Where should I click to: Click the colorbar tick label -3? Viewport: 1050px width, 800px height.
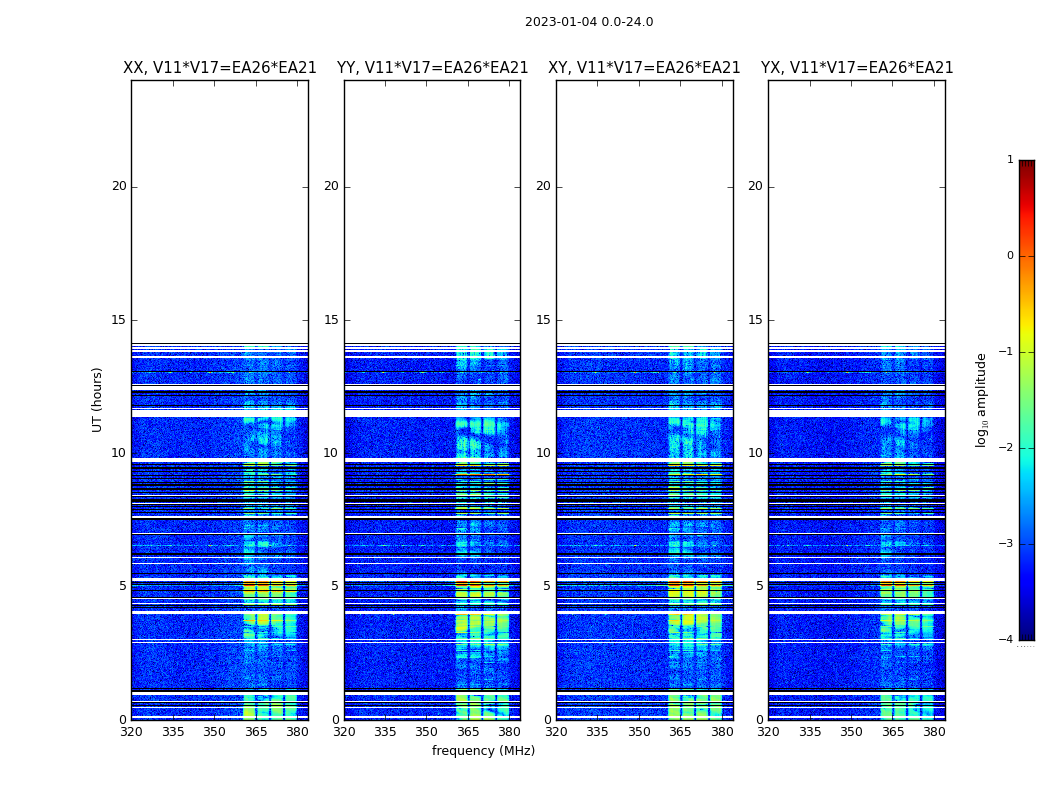[x=1006, y=543]
